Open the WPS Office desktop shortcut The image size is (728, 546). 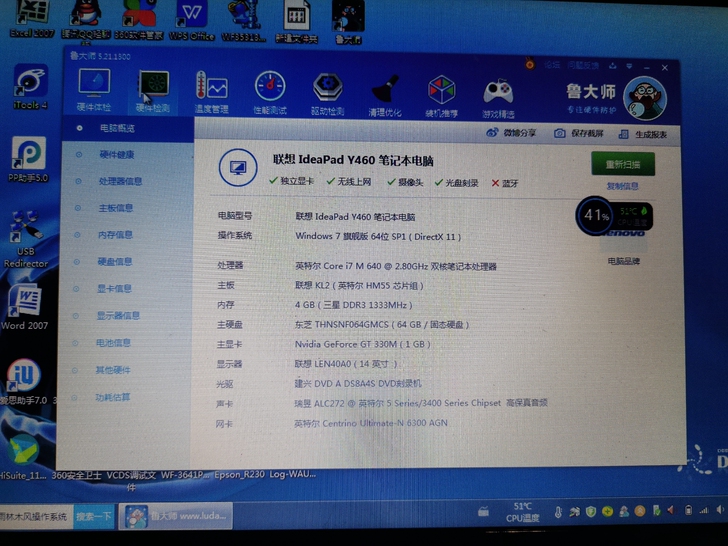point(191,20)
